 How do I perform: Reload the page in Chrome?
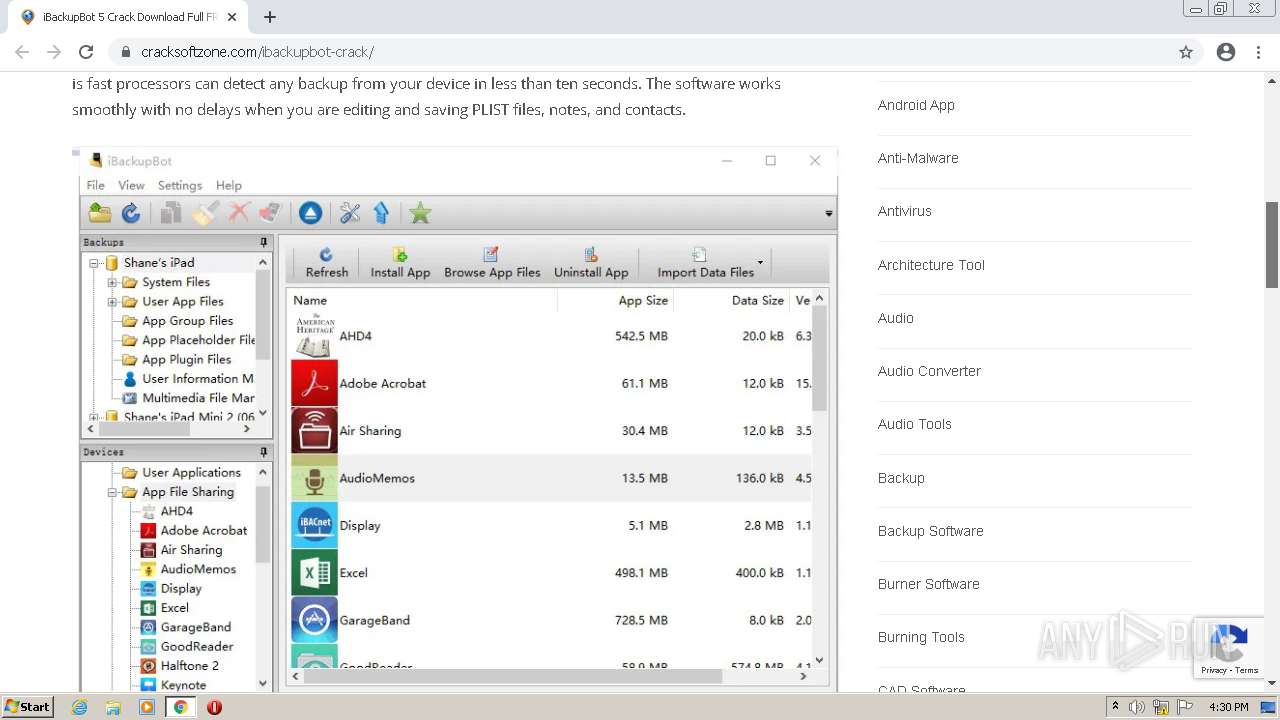tap(86, 52)
